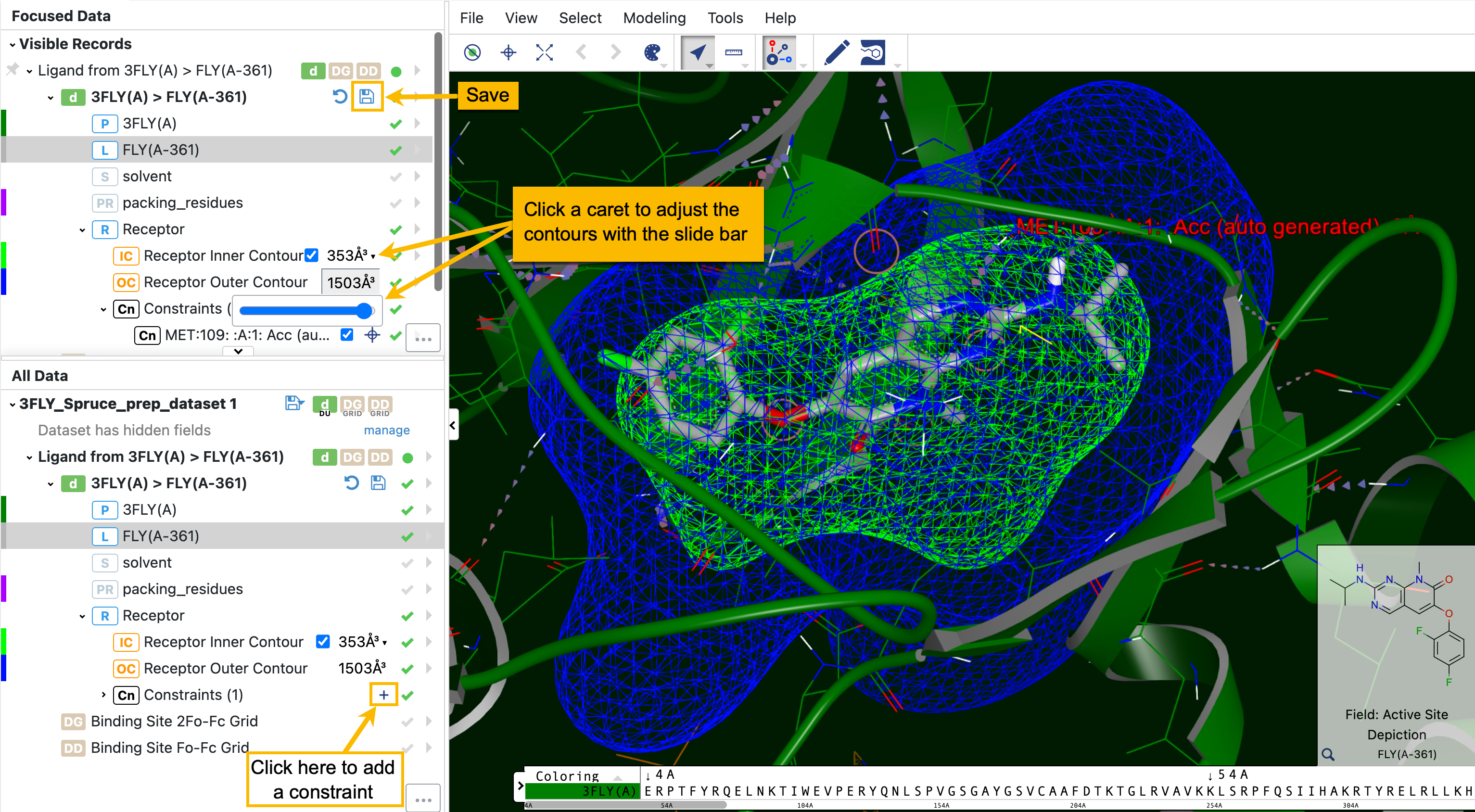This screenshot has height=812, width=1475.
Task: Click the plus icon to add a constraint
Action: coord(383,695)
